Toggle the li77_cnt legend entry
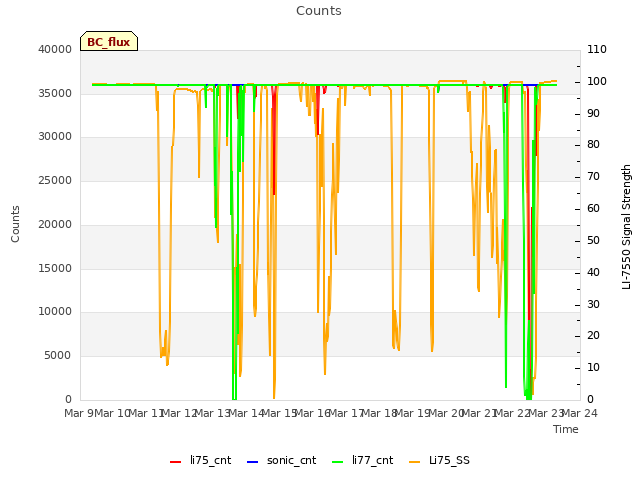This screenshot has height=480, width=640. 362,461
